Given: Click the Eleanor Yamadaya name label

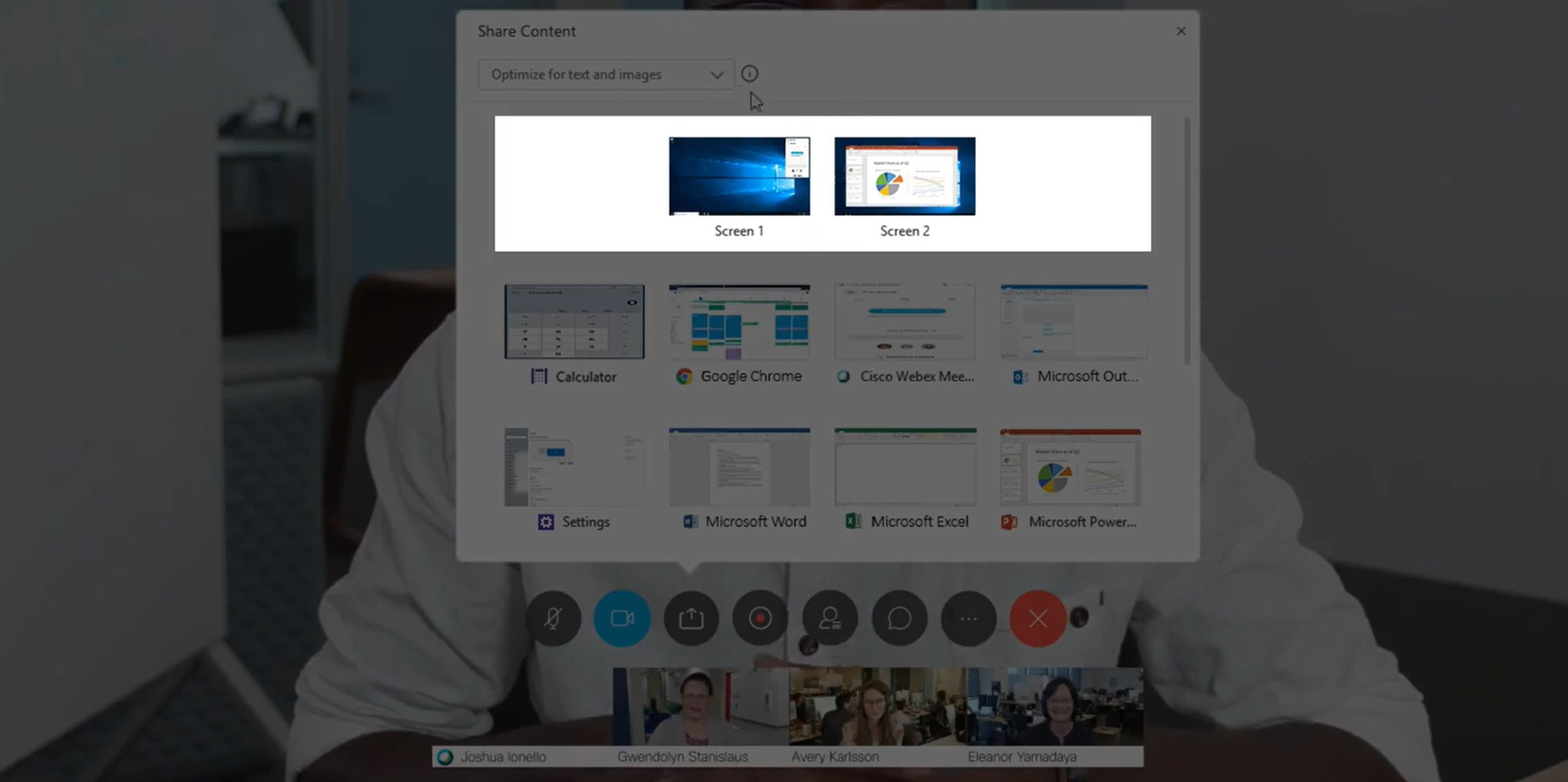Looking at the screenshot, I should 1022,757.
